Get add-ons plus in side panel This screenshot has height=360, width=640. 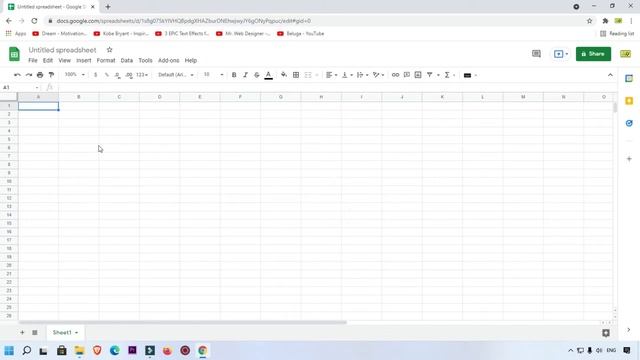[629, 159]
